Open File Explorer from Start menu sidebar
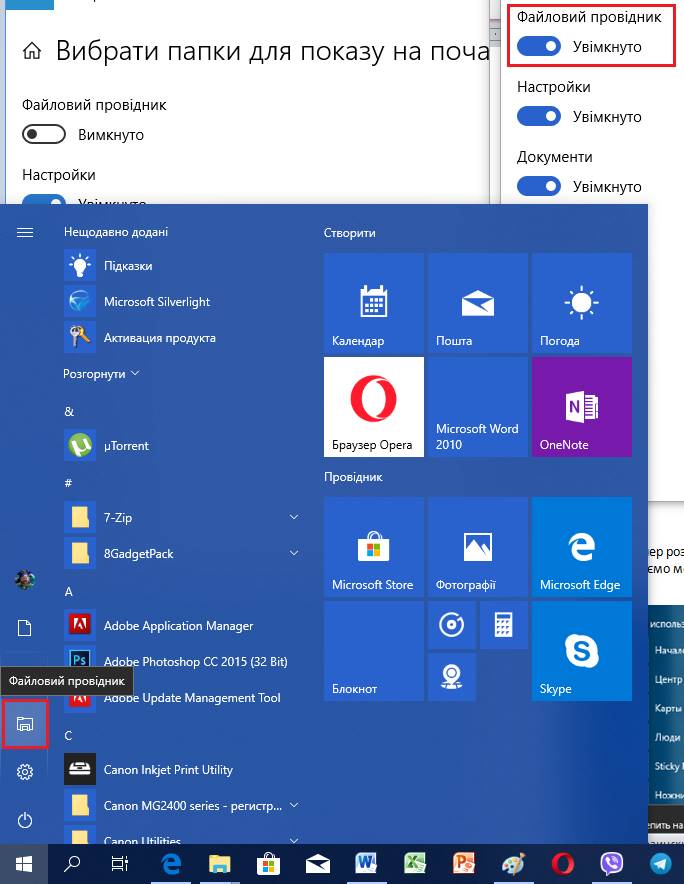This screenshot has width=684, height=884. pos(25,724)
